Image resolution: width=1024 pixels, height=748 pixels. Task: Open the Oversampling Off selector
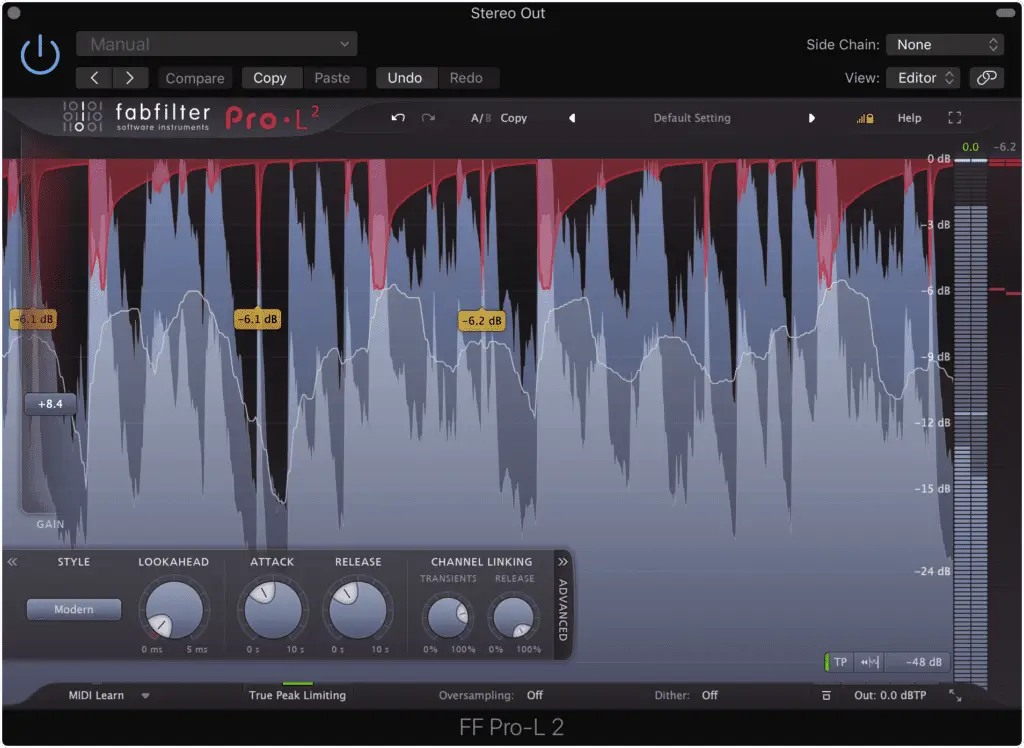click(535, 696)
